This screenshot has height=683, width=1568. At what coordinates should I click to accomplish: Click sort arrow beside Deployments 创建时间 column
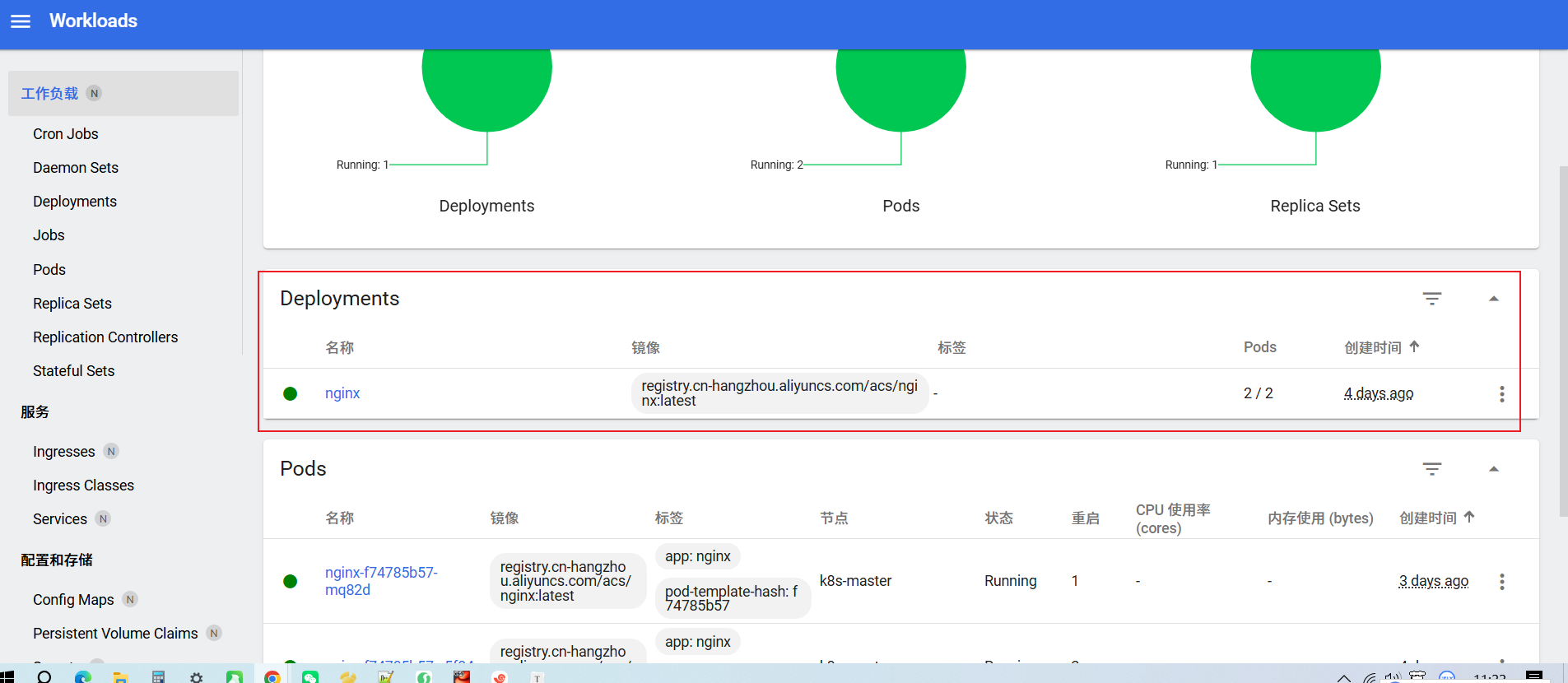(1414, 346)
